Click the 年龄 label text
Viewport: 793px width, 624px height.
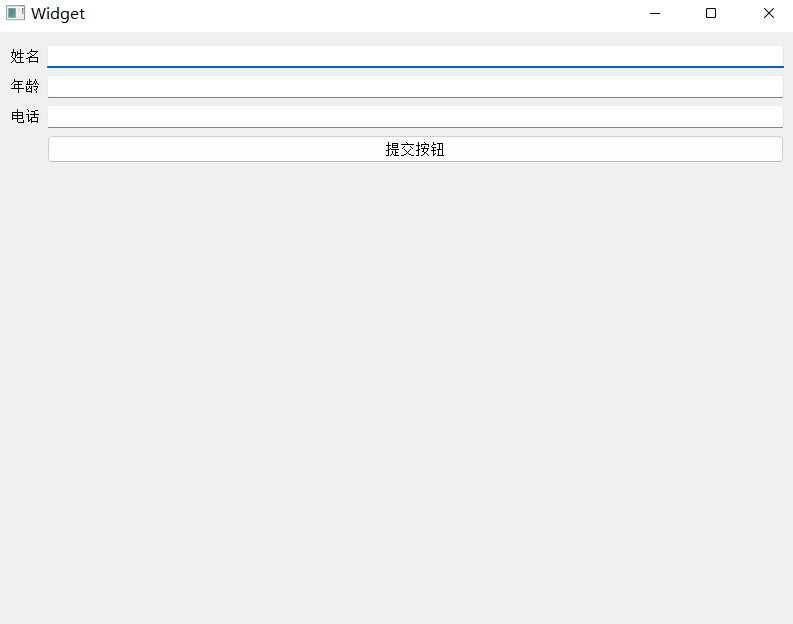pos(25,86)
